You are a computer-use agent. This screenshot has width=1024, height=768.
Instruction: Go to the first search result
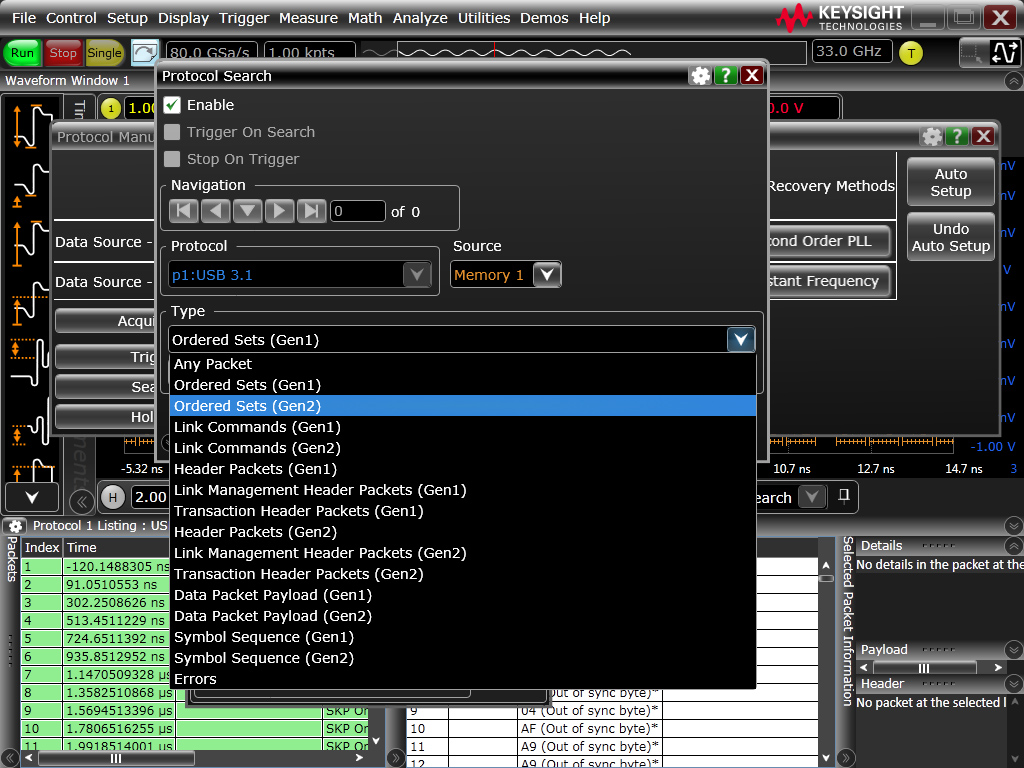[183, 211]
